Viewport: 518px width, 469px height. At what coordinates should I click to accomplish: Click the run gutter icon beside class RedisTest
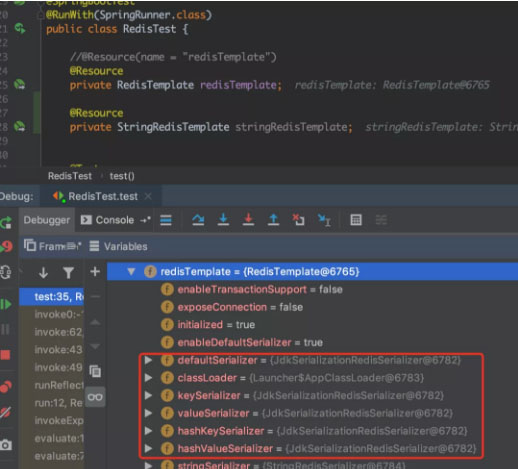tap(20, 29)
